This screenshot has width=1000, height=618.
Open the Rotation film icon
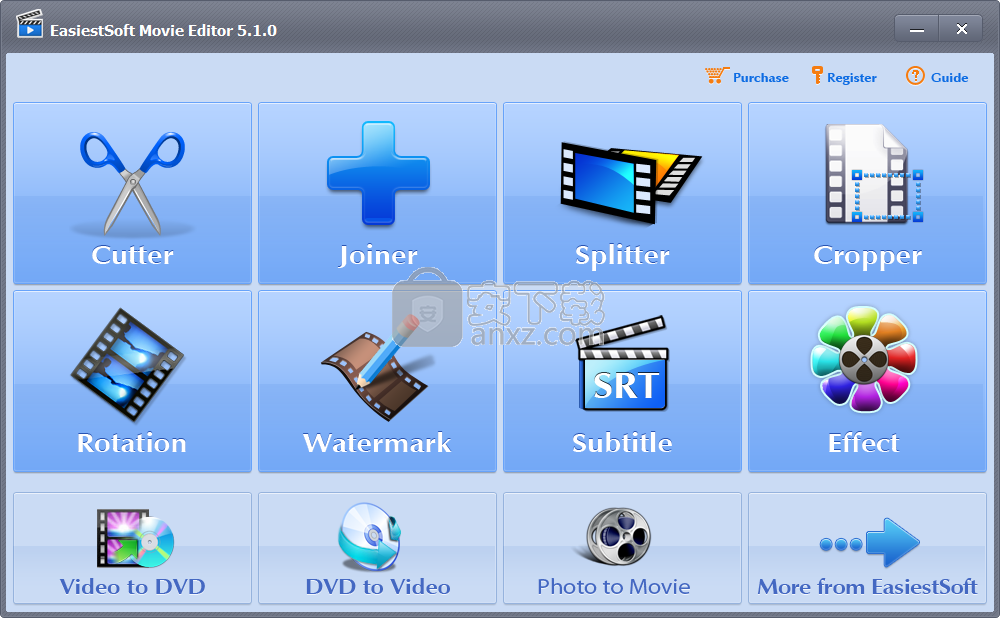[128, 365]
